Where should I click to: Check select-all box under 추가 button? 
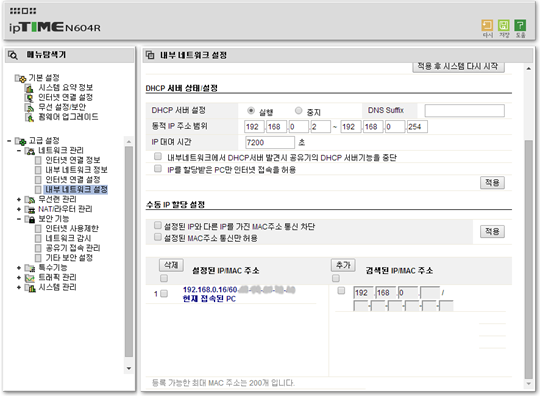(336, 278)
